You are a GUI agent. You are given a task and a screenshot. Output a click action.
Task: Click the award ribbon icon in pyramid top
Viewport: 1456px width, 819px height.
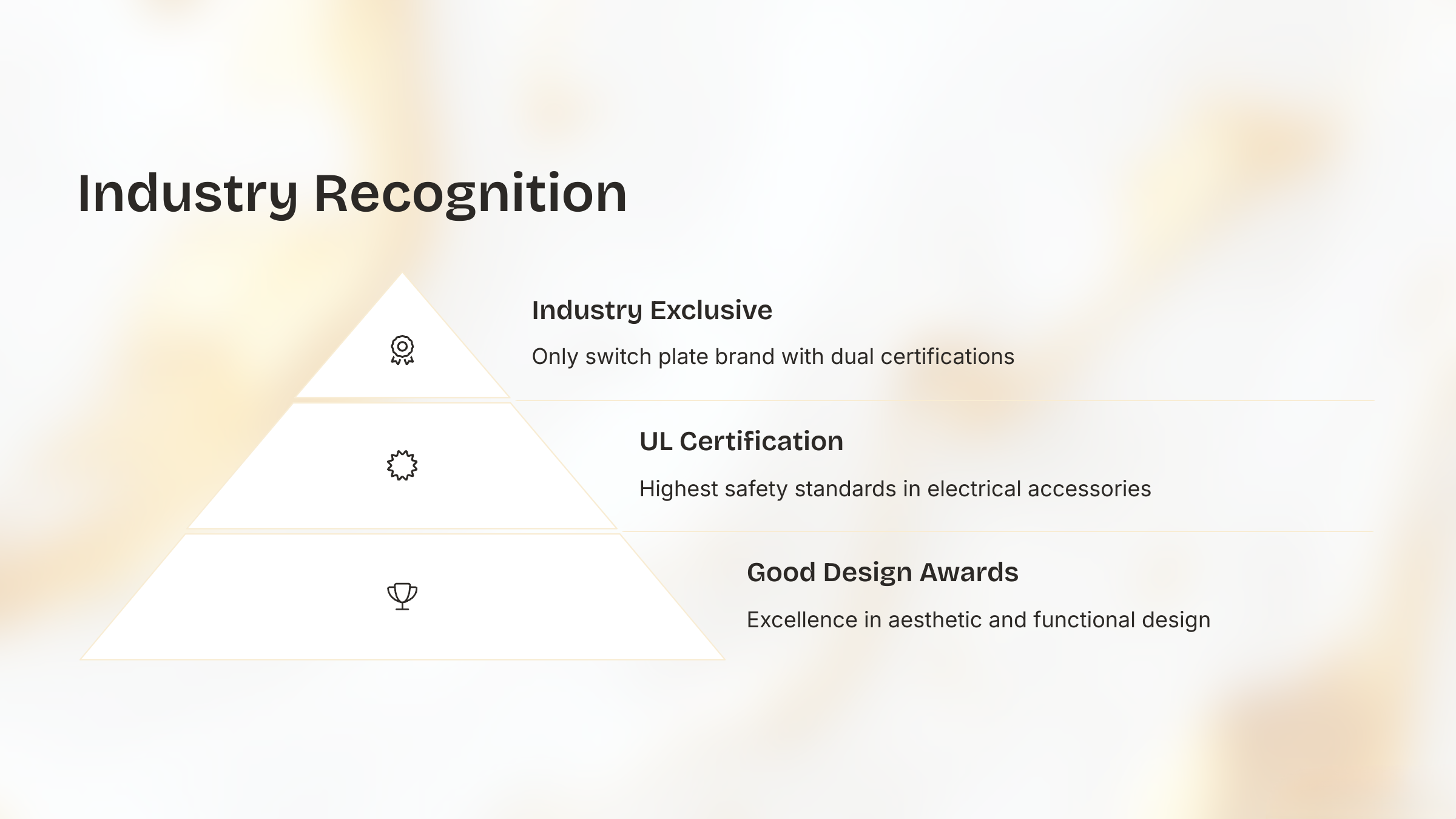click(402, 350)
